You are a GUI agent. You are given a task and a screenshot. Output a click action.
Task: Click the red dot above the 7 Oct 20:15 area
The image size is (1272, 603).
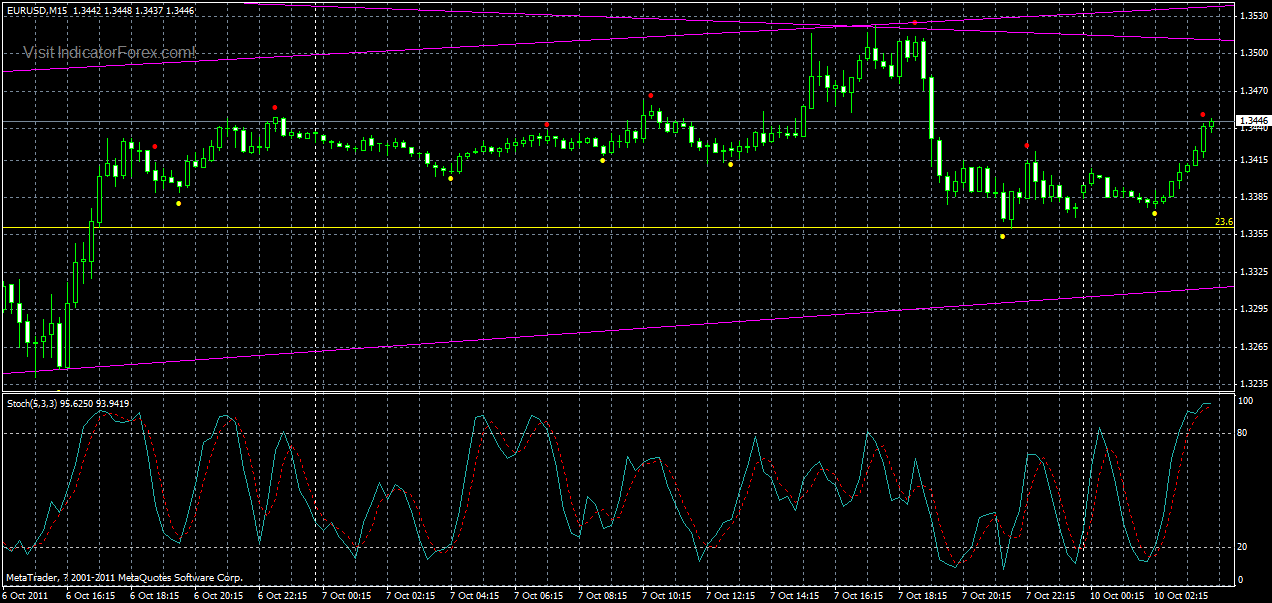click(1025, 146)
